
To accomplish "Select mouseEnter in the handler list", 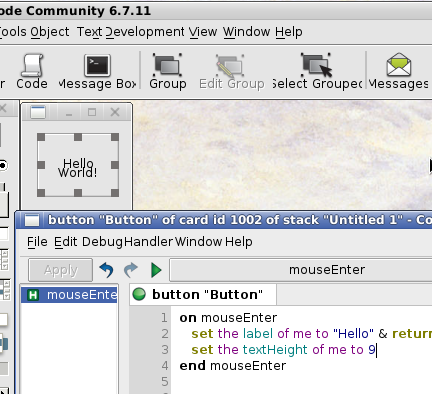I will (69, 295).
